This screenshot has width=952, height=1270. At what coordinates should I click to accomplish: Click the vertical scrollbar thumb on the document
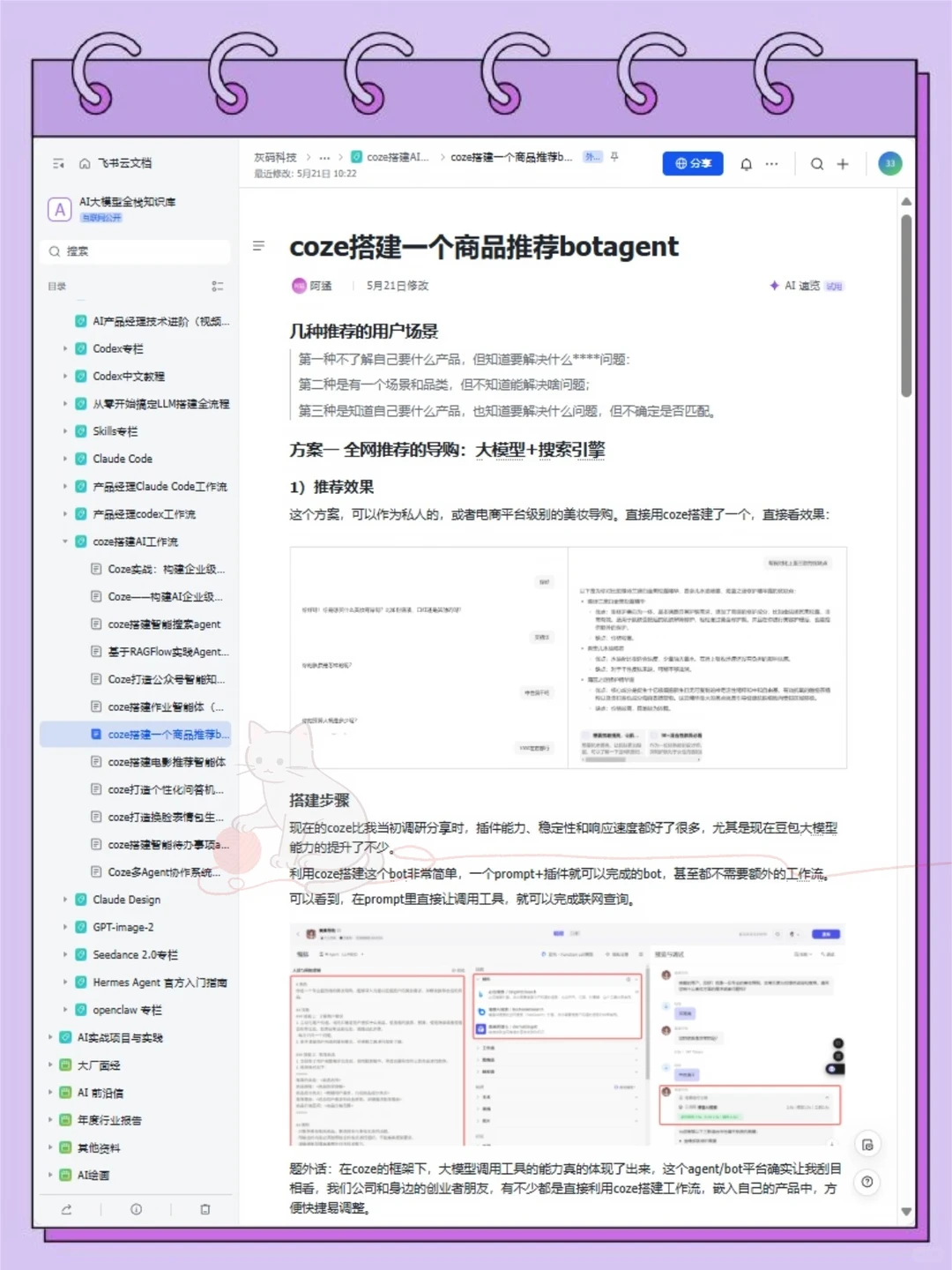tap(906, 306)
